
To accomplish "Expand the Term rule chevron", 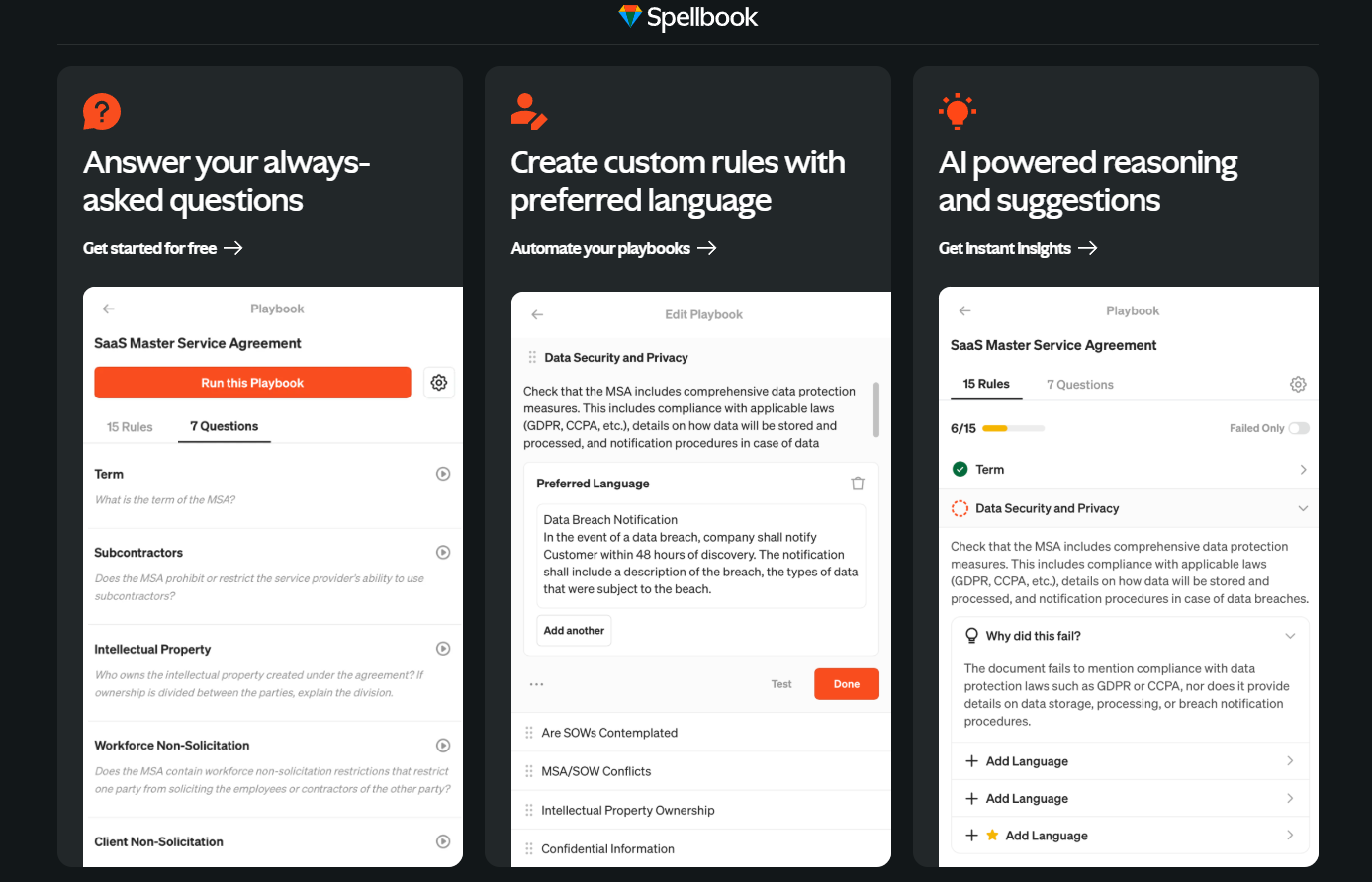I will pyautogui.click(x=1303, y=470).
